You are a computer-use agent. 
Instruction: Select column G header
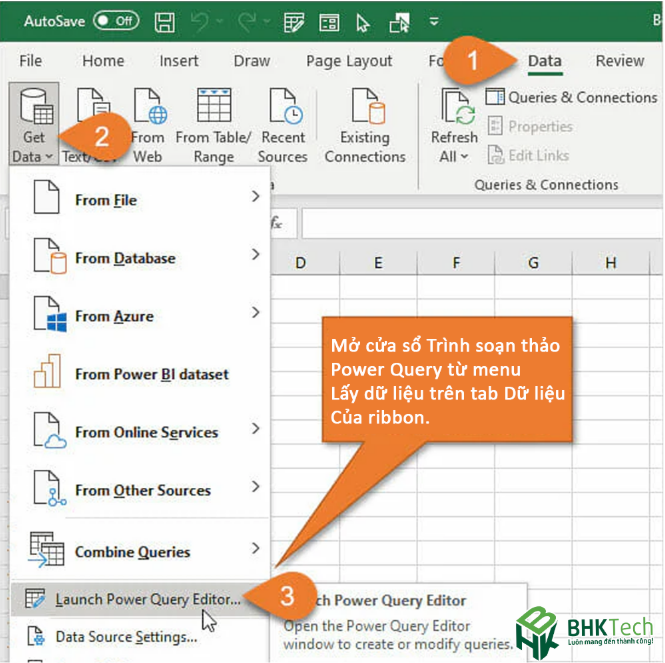(x=534, y=263)
